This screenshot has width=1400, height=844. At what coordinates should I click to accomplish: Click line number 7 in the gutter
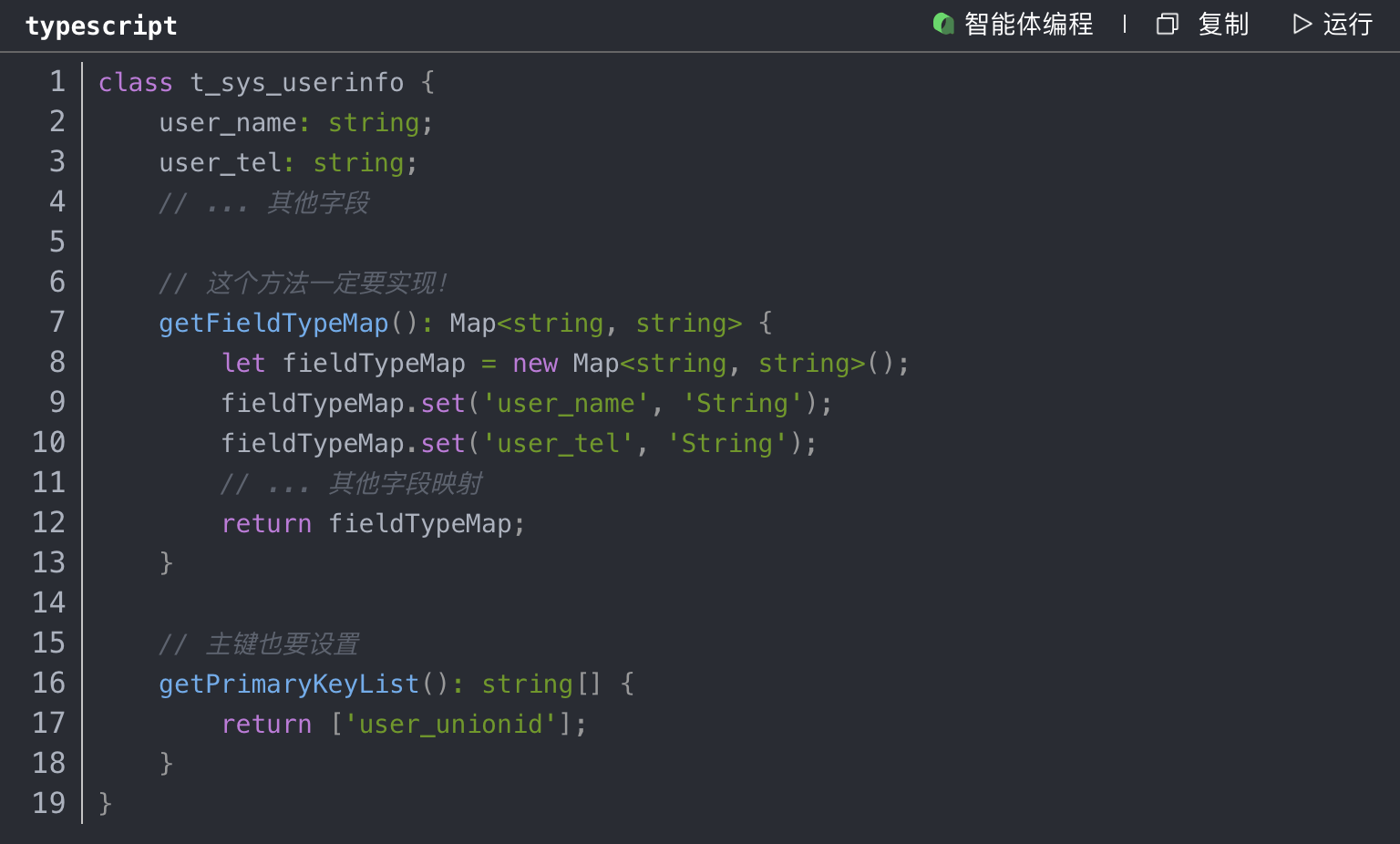click(x=57, y=322)
